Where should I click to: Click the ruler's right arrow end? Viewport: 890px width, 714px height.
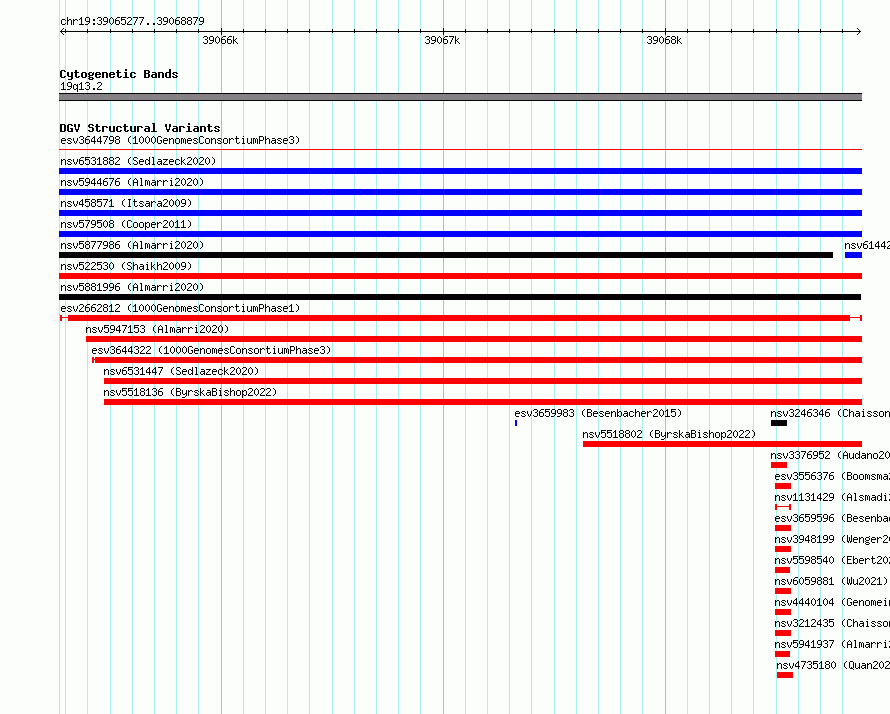[x=858, y=32]
